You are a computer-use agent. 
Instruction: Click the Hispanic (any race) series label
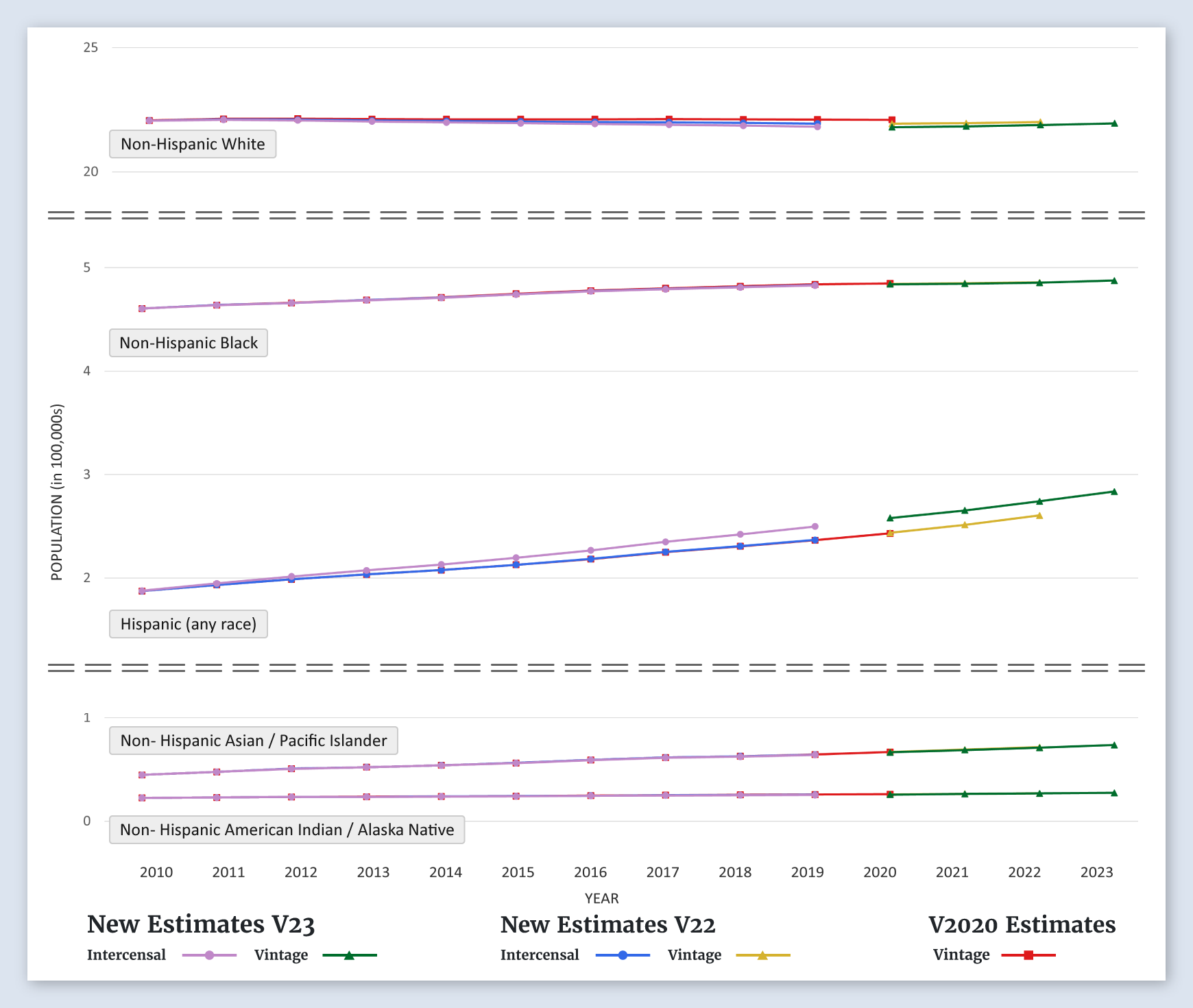[x=189, y=624]
